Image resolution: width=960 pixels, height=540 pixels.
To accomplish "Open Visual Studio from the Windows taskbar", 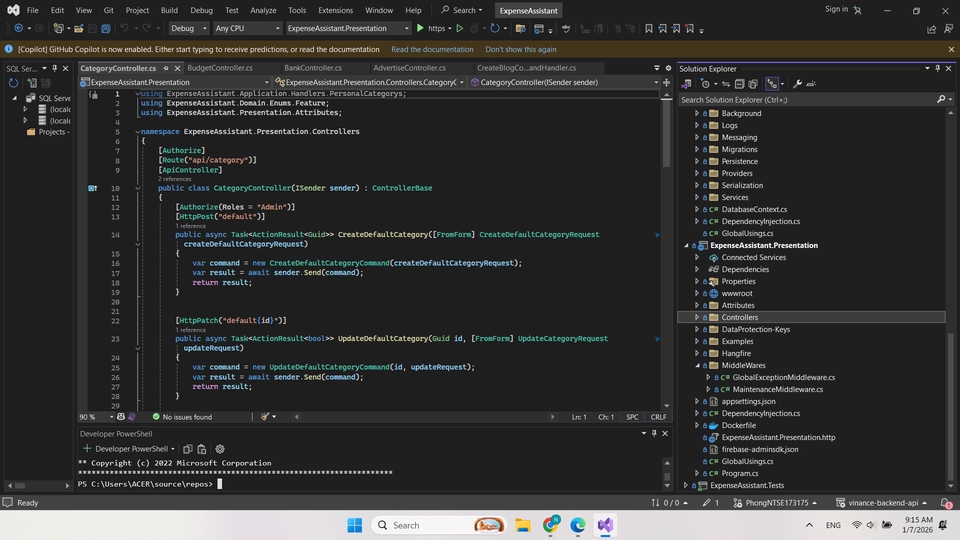I will pos(605,525).
